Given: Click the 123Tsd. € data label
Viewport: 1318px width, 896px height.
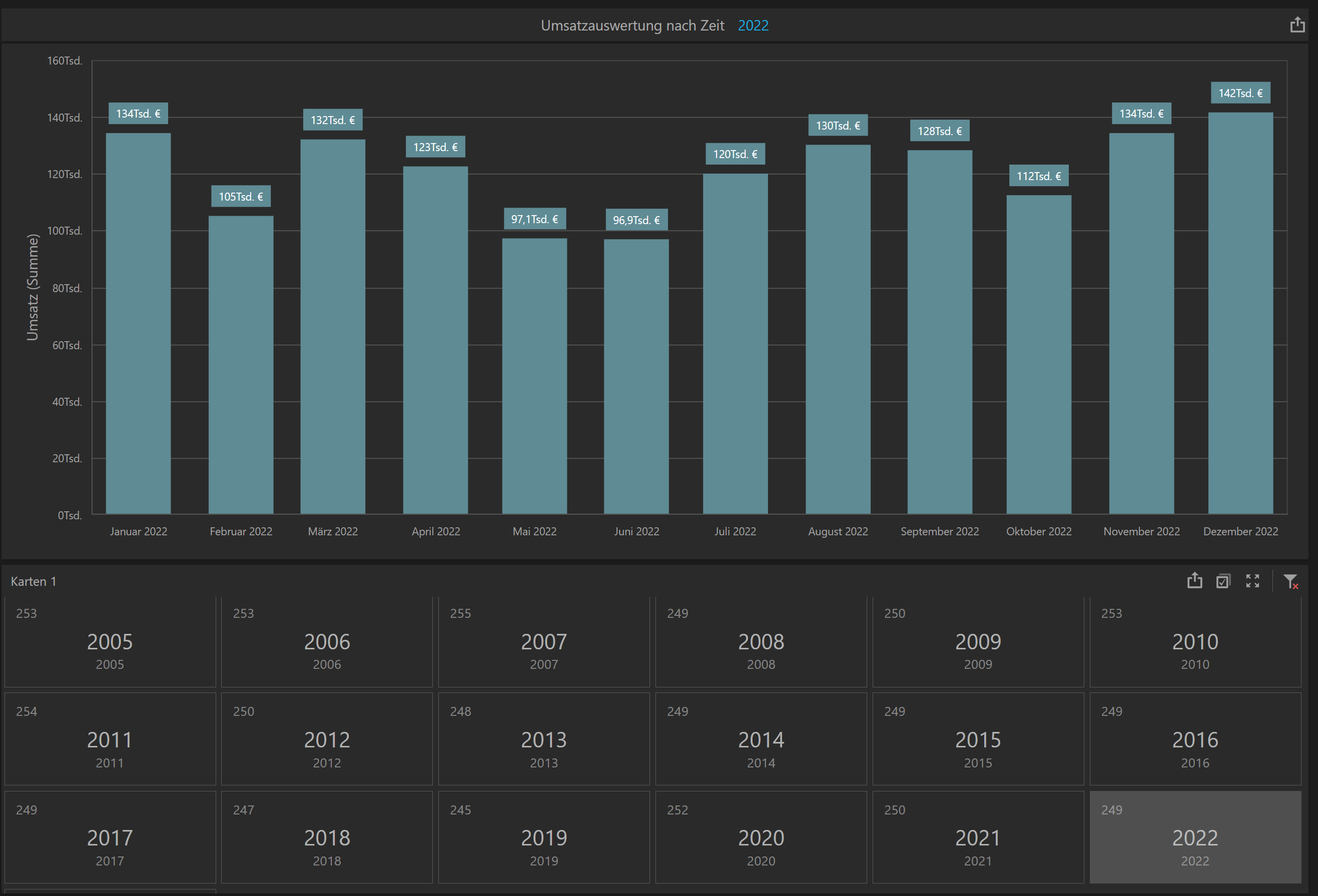Looking at the screenshot, I should [x=435, y=147].
